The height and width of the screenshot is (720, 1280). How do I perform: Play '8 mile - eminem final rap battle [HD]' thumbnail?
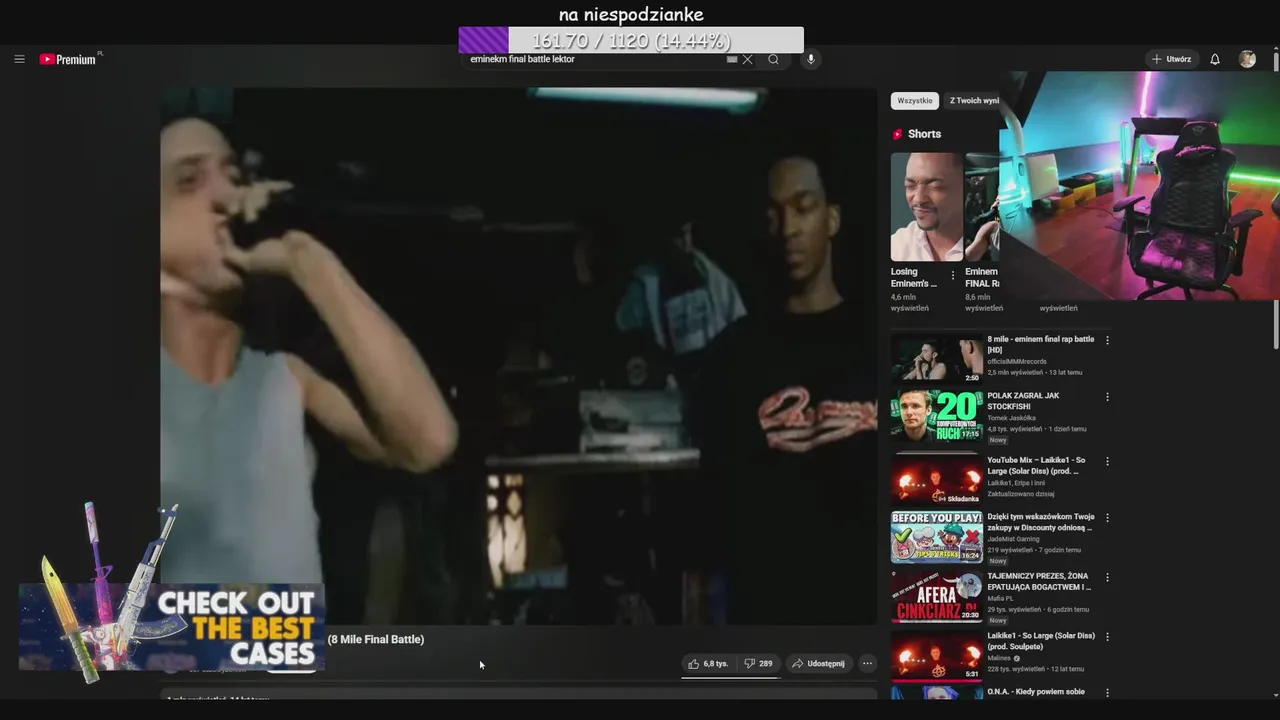[937, 358]
